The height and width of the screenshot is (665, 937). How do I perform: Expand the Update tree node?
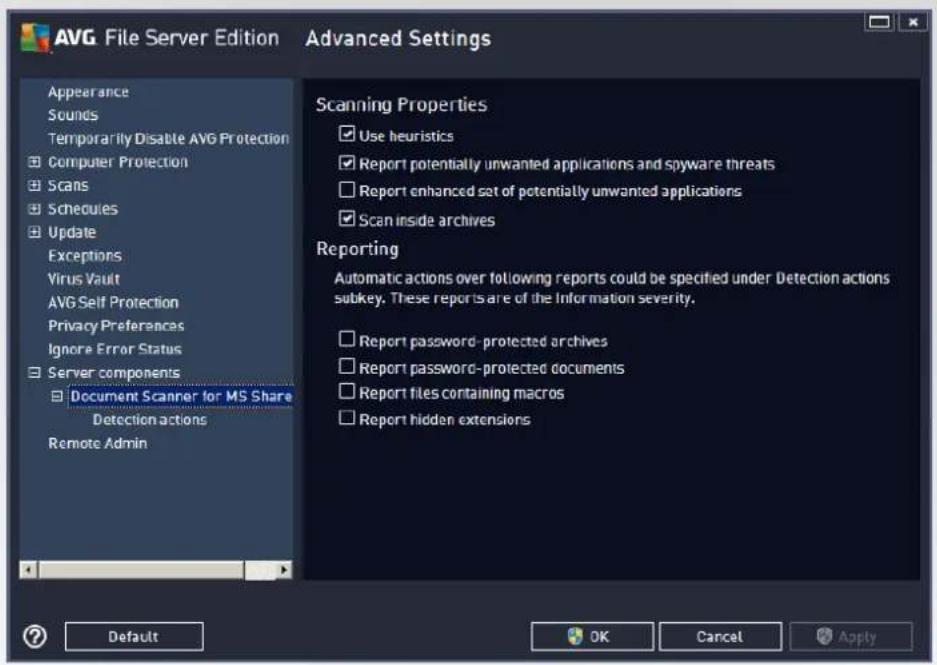(x=35, y=232)
